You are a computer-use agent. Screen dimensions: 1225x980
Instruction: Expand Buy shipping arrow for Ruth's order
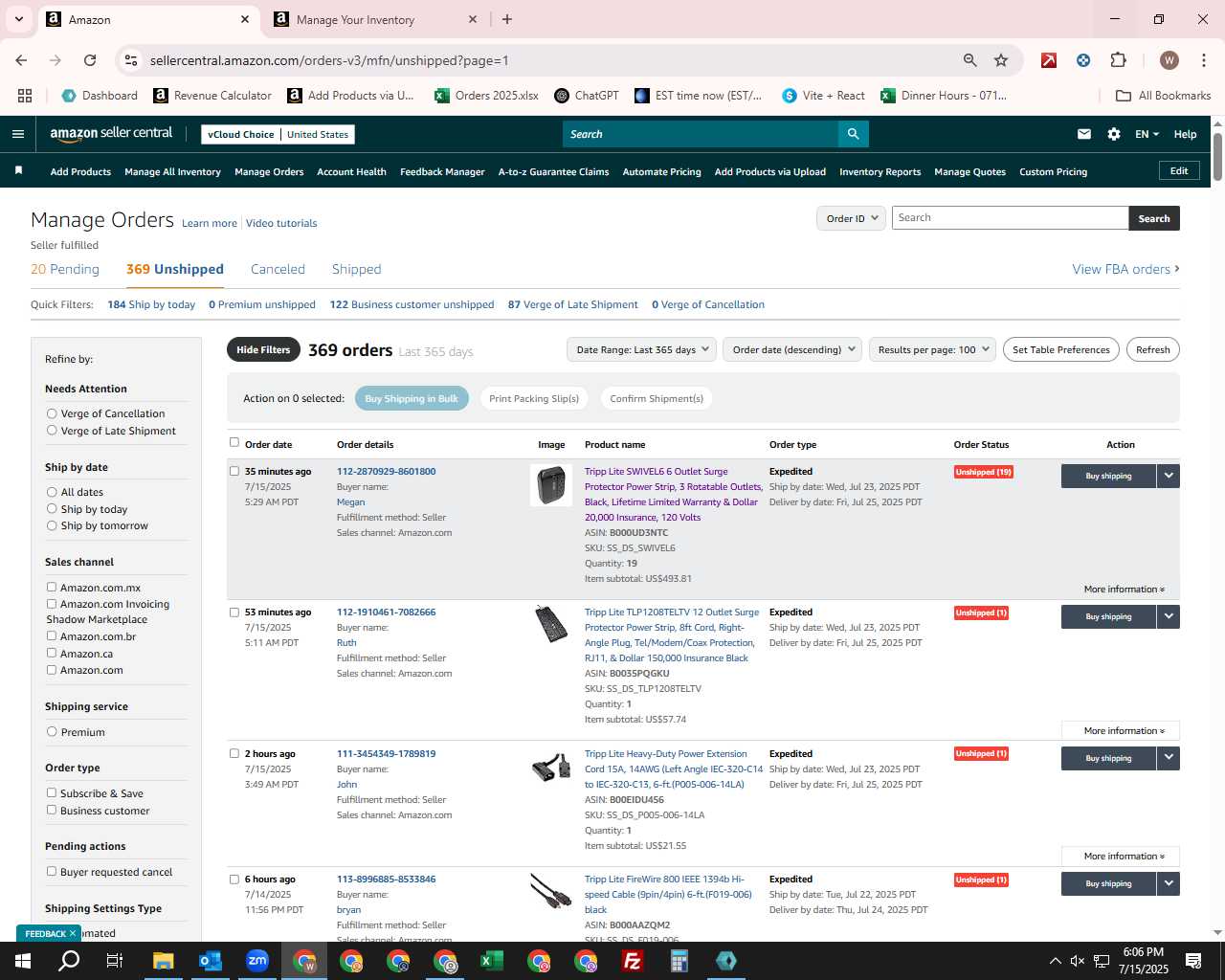[x=1169, y=616]
